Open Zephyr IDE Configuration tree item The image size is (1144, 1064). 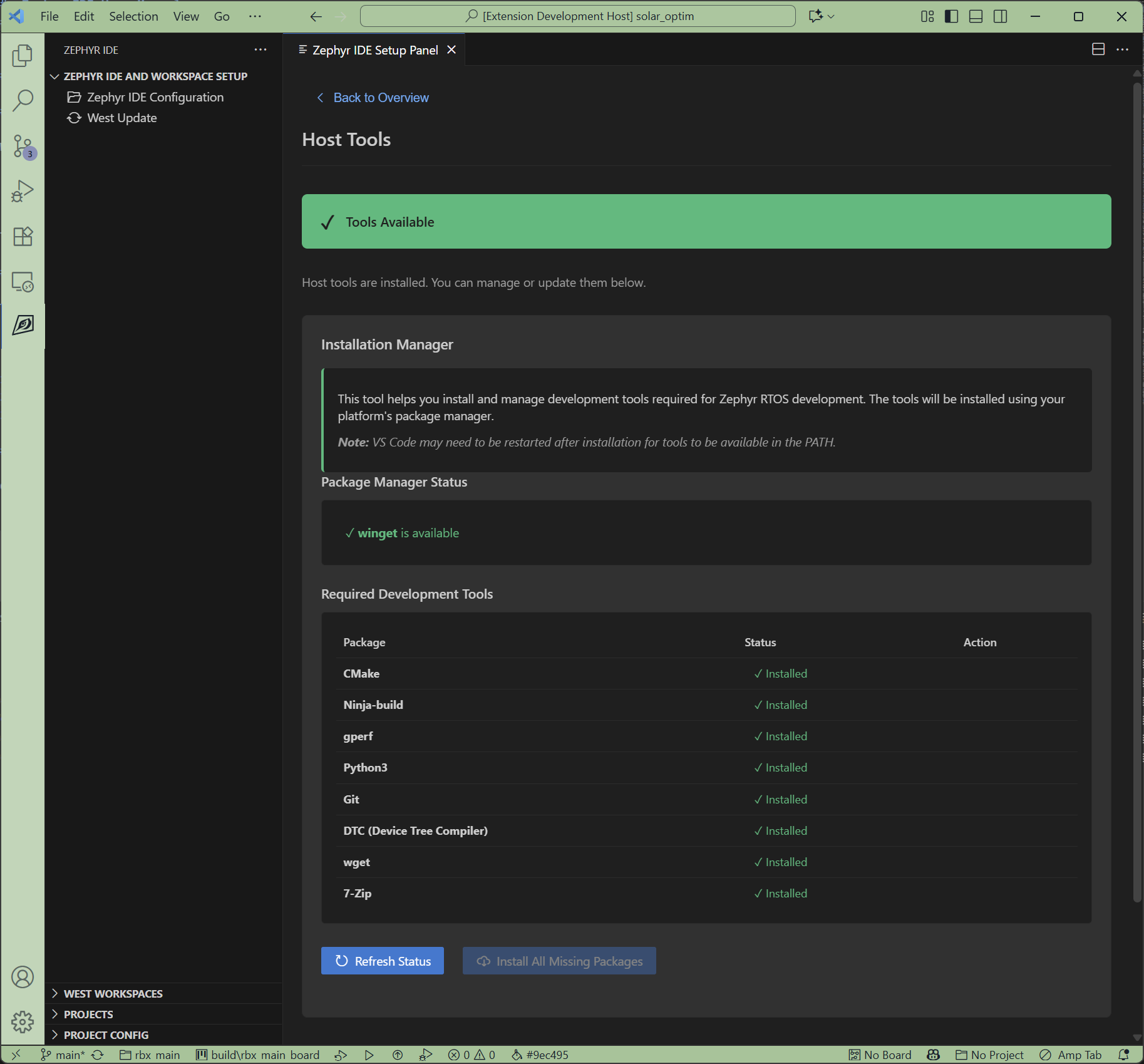coord(155,97)
